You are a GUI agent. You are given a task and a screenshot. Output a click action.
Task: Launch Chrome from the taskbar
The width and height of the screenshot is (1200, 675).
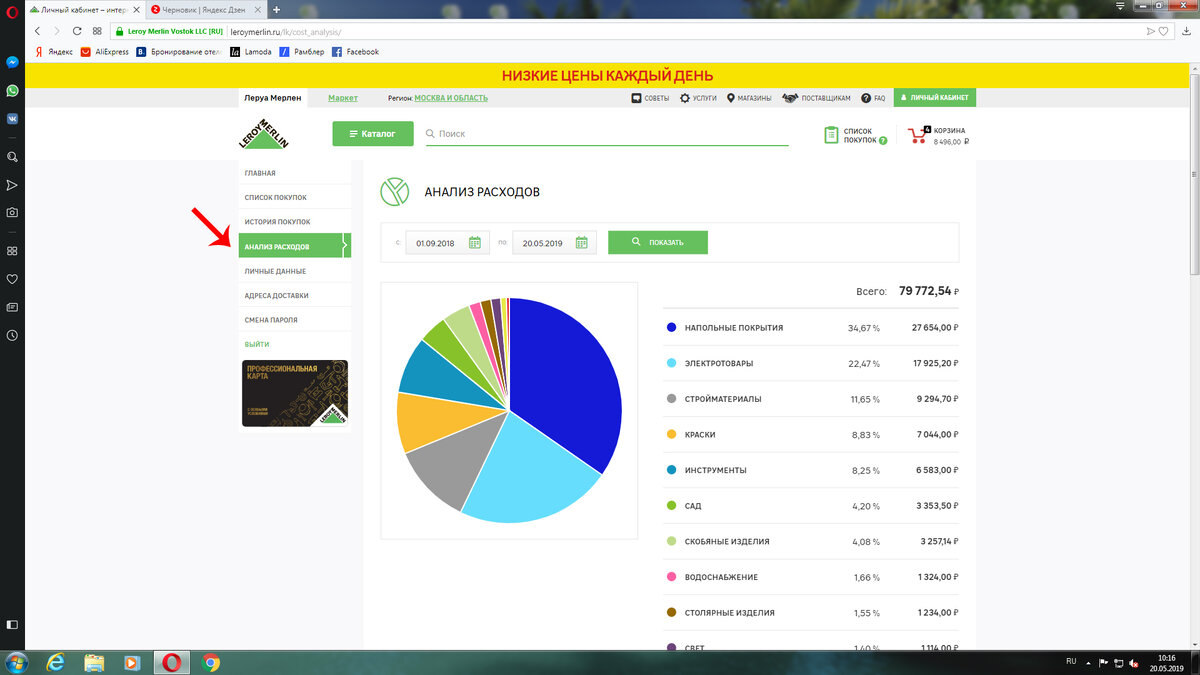(x=211, y=662)
